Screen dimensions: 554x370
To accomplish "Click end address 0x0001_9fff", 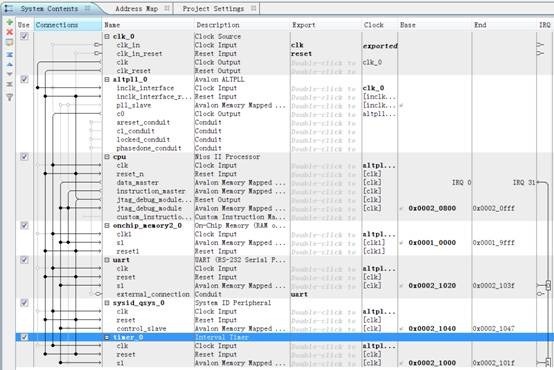I will (x=494, y=243).
